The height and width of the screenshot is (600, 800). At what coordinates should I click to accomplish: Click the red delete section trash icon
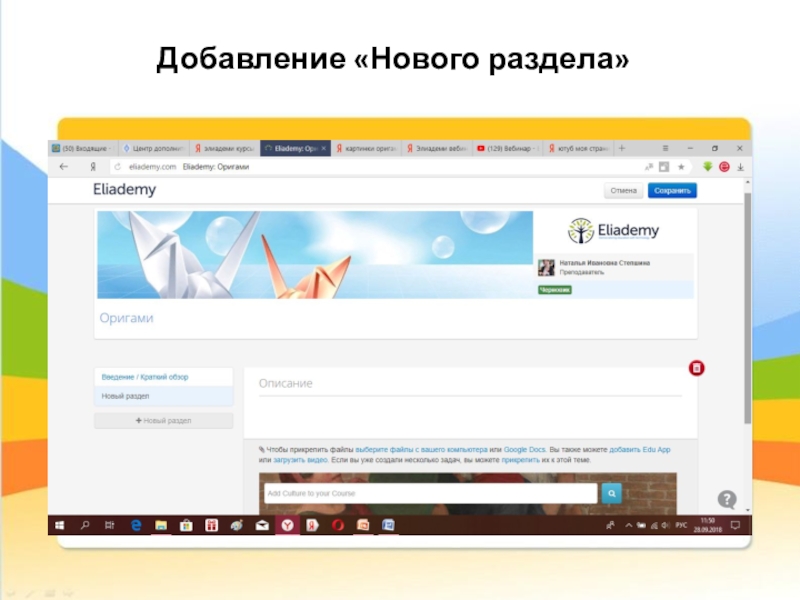click(697, 369)
